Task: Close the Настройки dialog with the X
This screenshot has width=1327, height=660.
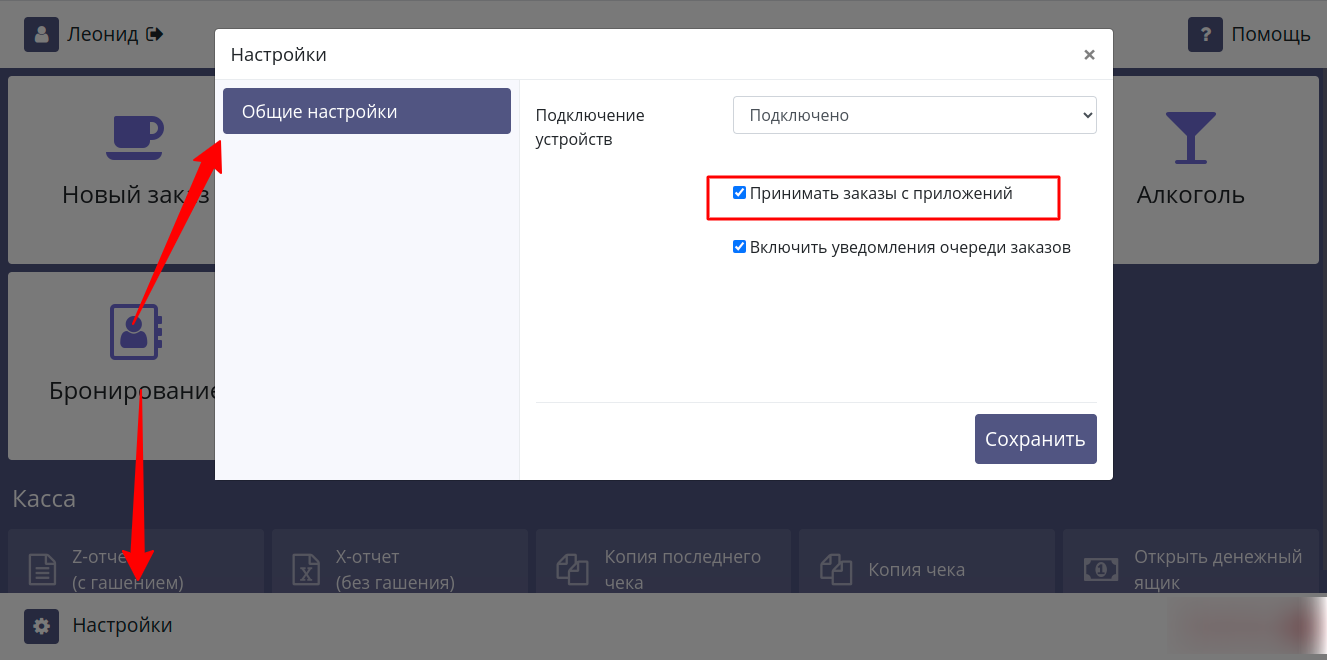Action: pyautogui.click(x=1089, y=54)
